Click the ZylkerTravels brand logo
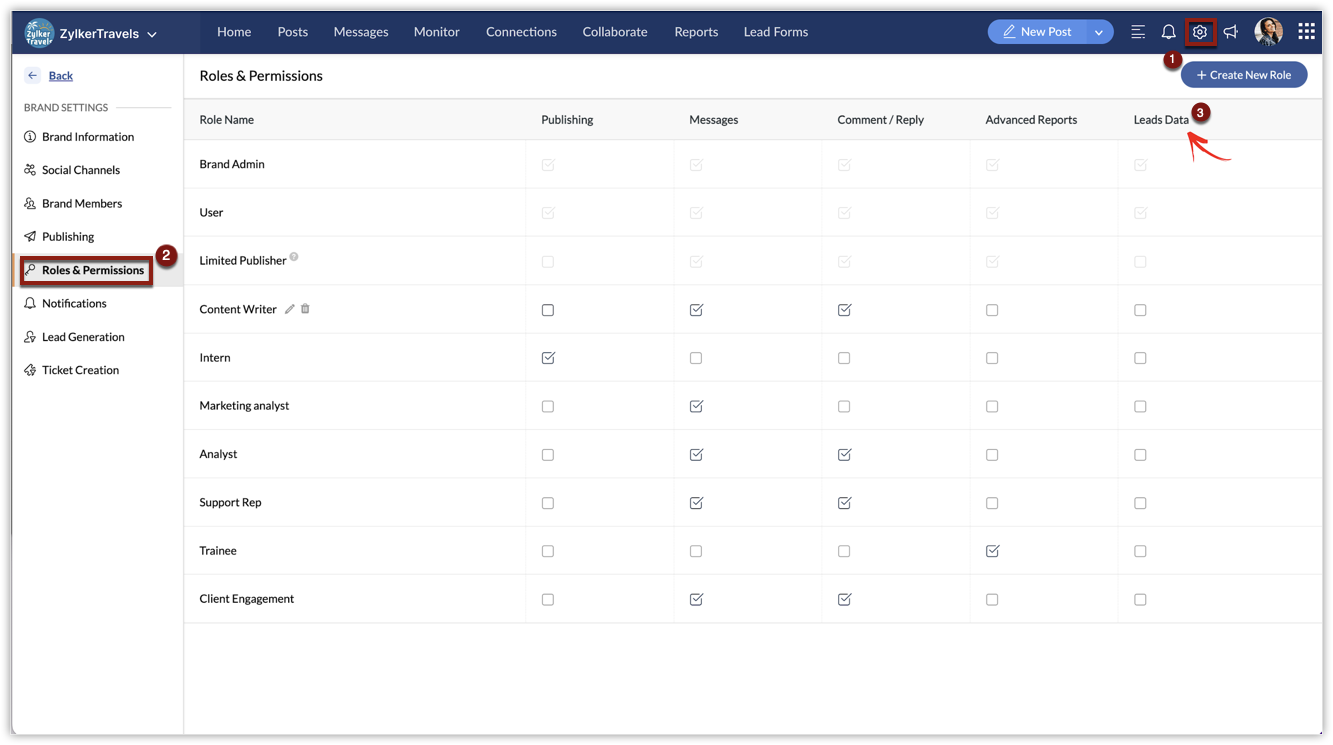This screenshot has height=745, width=1333. point(39,33)
